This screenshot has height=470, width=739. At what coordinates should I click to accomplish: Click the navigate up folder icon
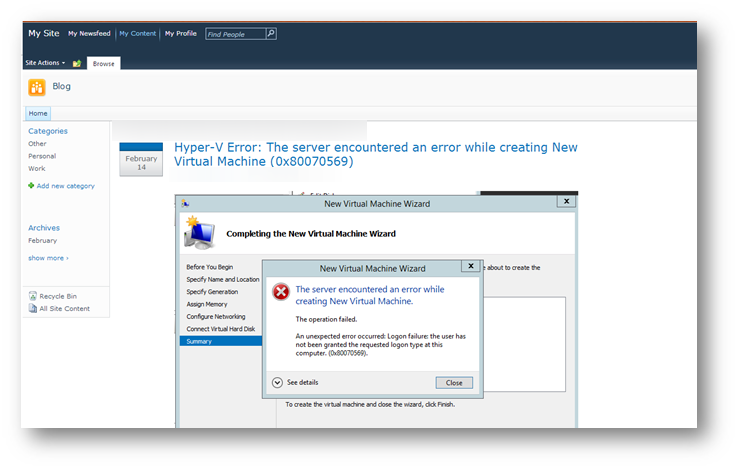(77, 63)
